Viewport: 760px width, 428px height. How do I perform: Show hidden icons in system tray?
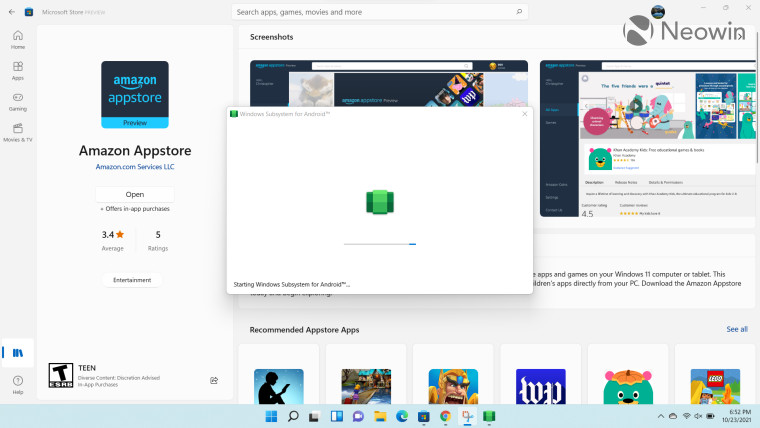[661, 416]
